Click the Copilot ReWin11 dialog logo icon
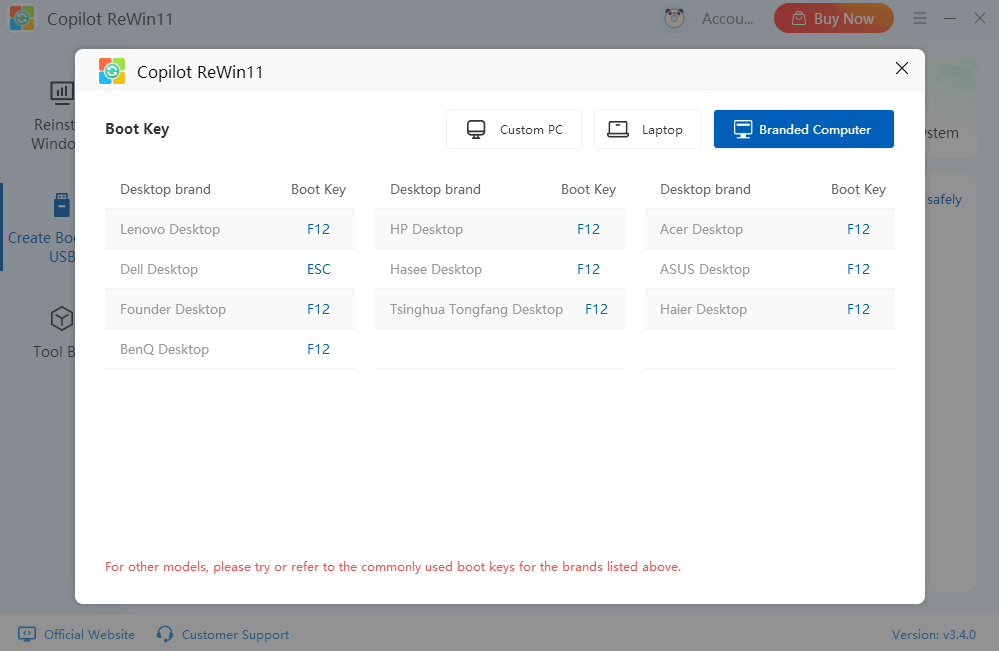 (x=112, y=71)
